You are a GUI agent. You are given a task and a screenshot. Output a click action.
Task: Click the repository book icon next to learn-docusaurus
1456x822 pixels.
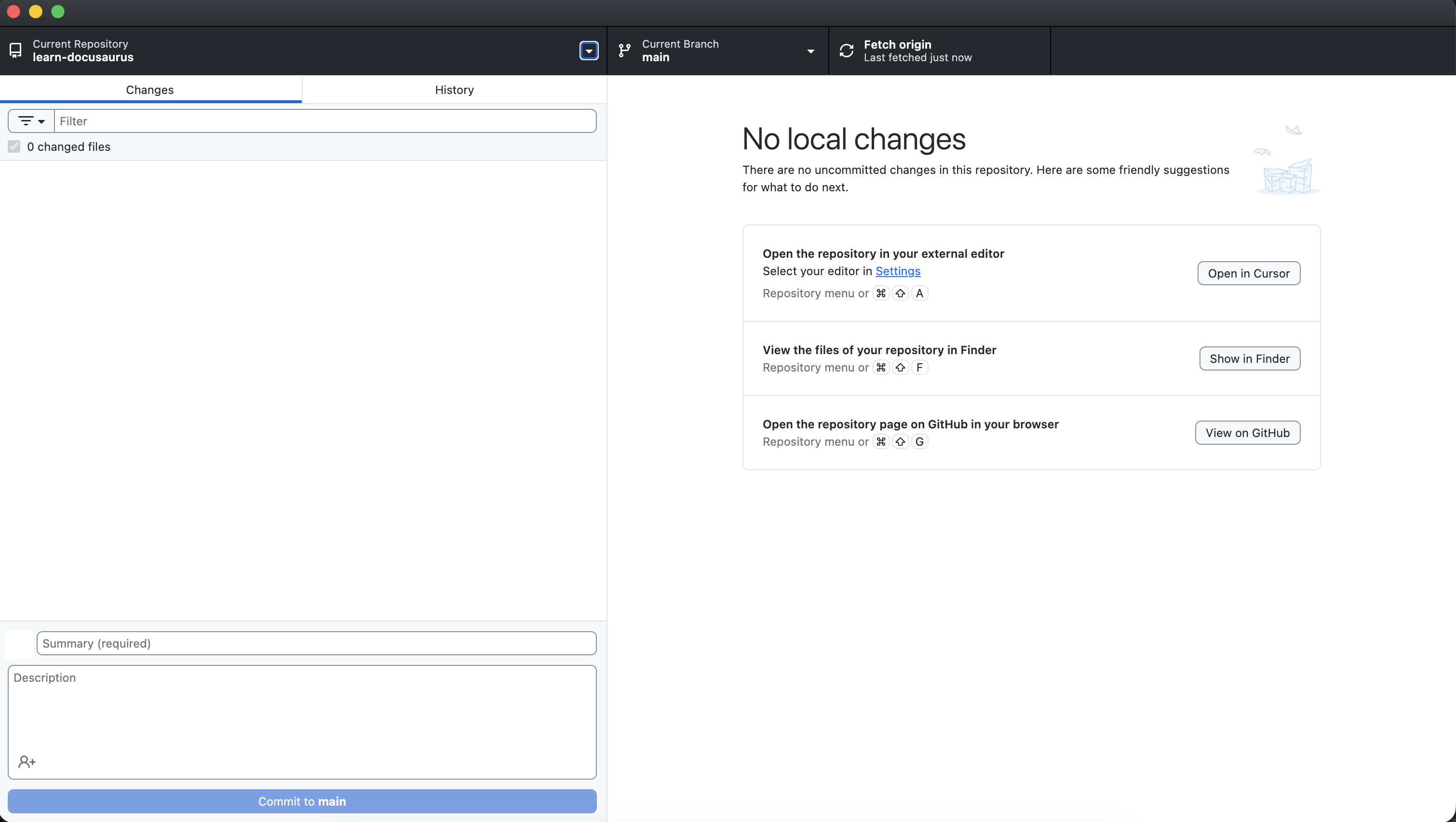[15, 50]
